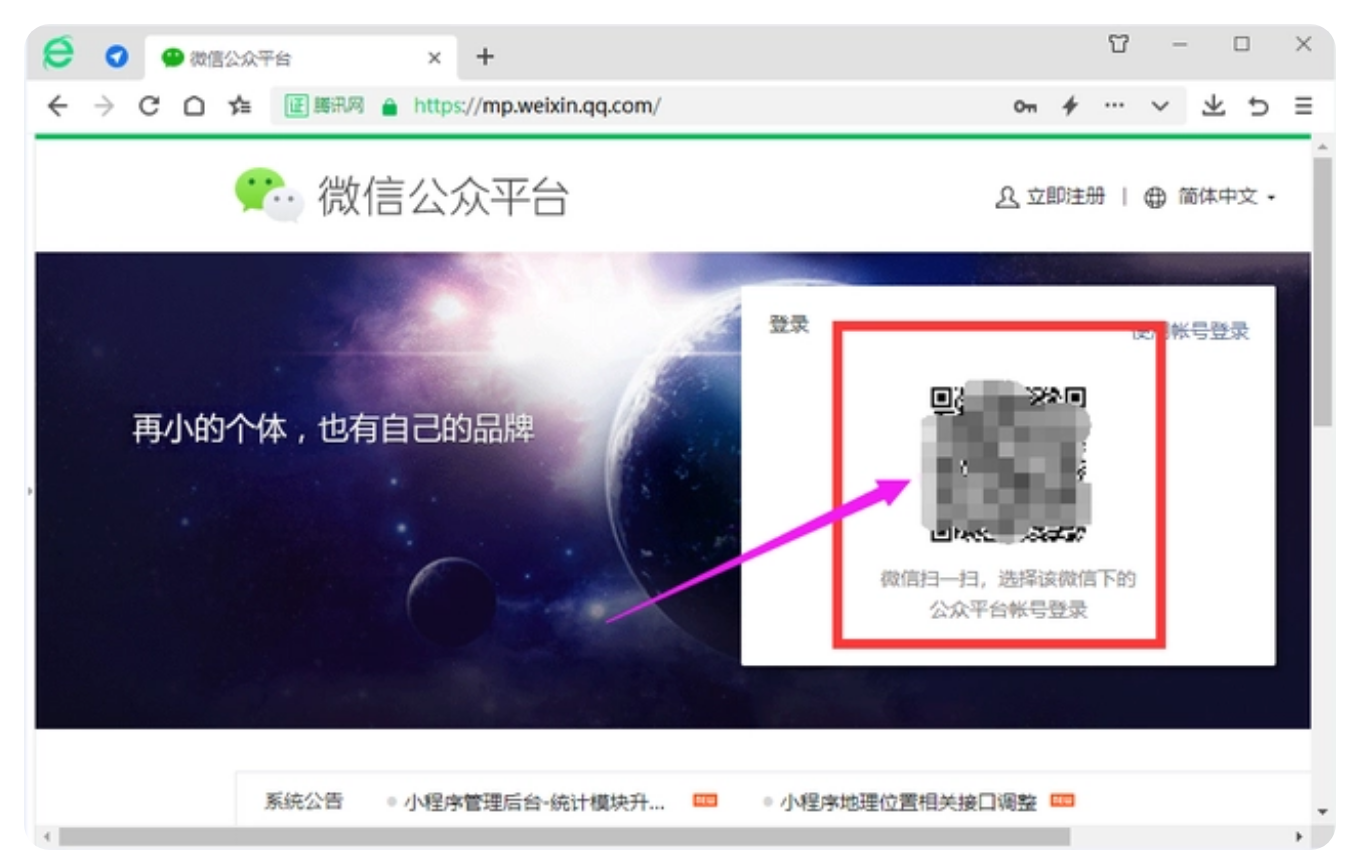Go forward with the right arrow
Viewport: 1358px width, 863px height.
coord(104,106)
